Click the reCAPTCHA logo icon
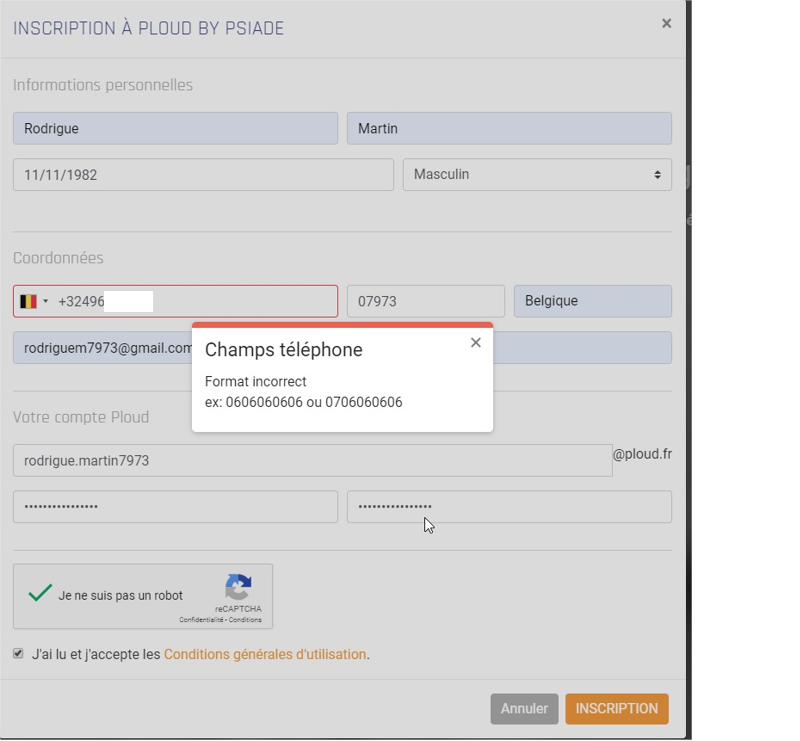800x741 pixels. tap(238, 586)
